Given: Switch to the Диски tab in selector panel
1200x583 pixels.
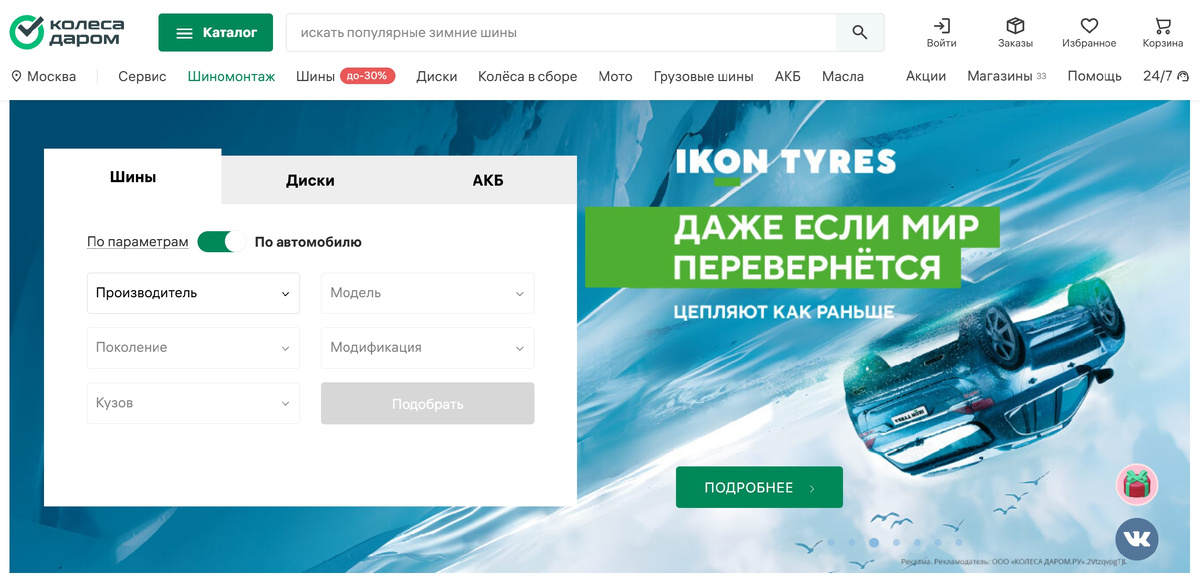Looking at the screenshot, I should point(310,181).
